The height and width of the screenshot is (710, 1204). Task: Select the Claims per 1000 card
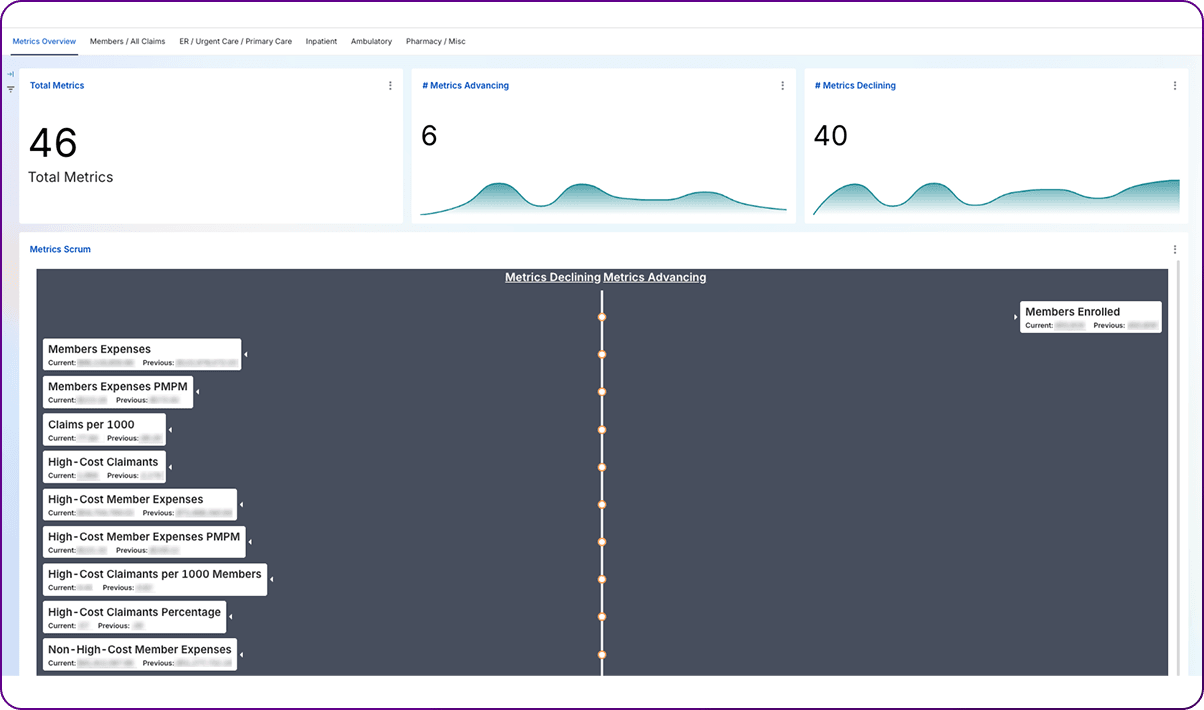[x=105, y=430]
